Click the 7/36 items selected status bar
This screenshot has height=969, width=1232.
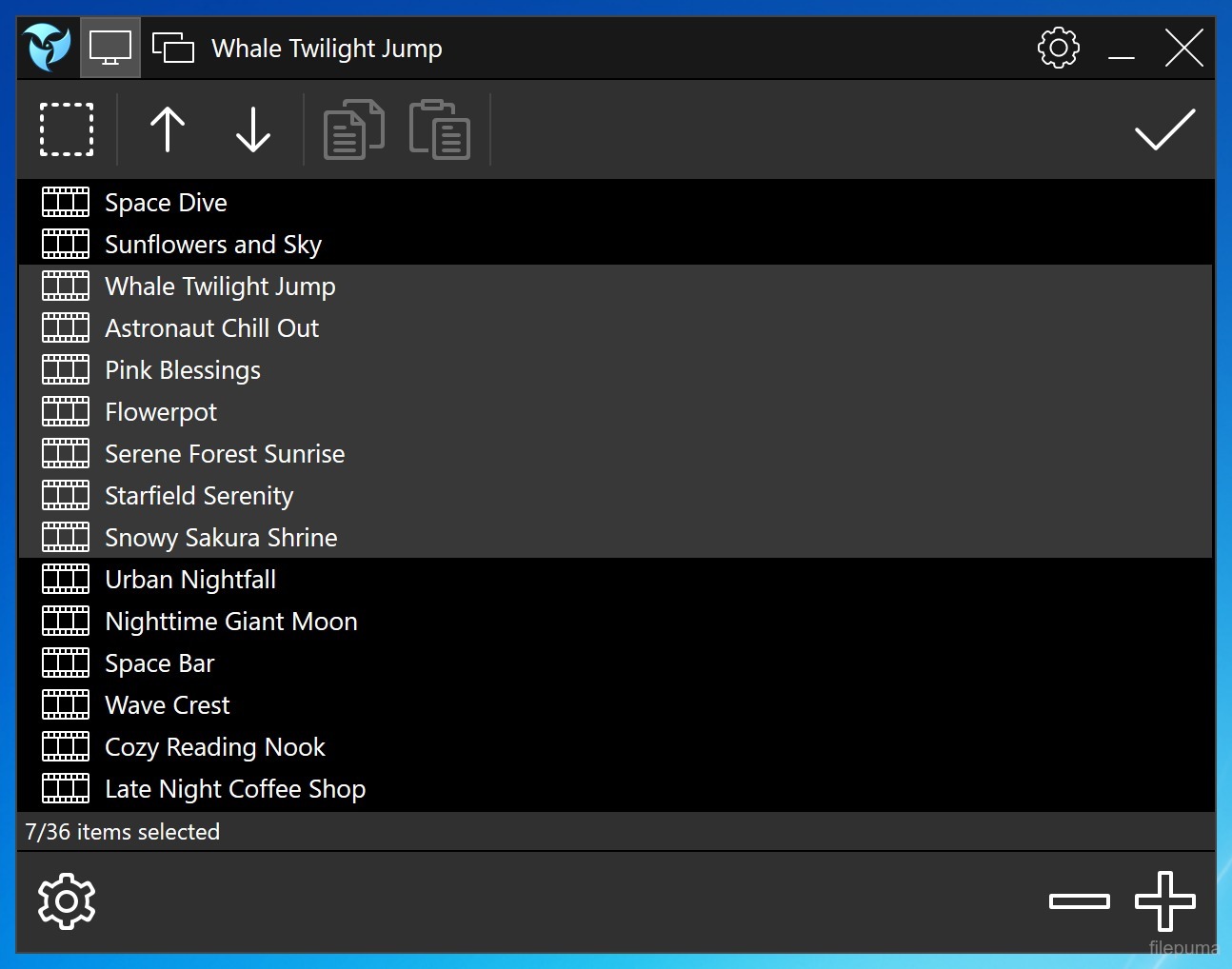pos(122,831)
